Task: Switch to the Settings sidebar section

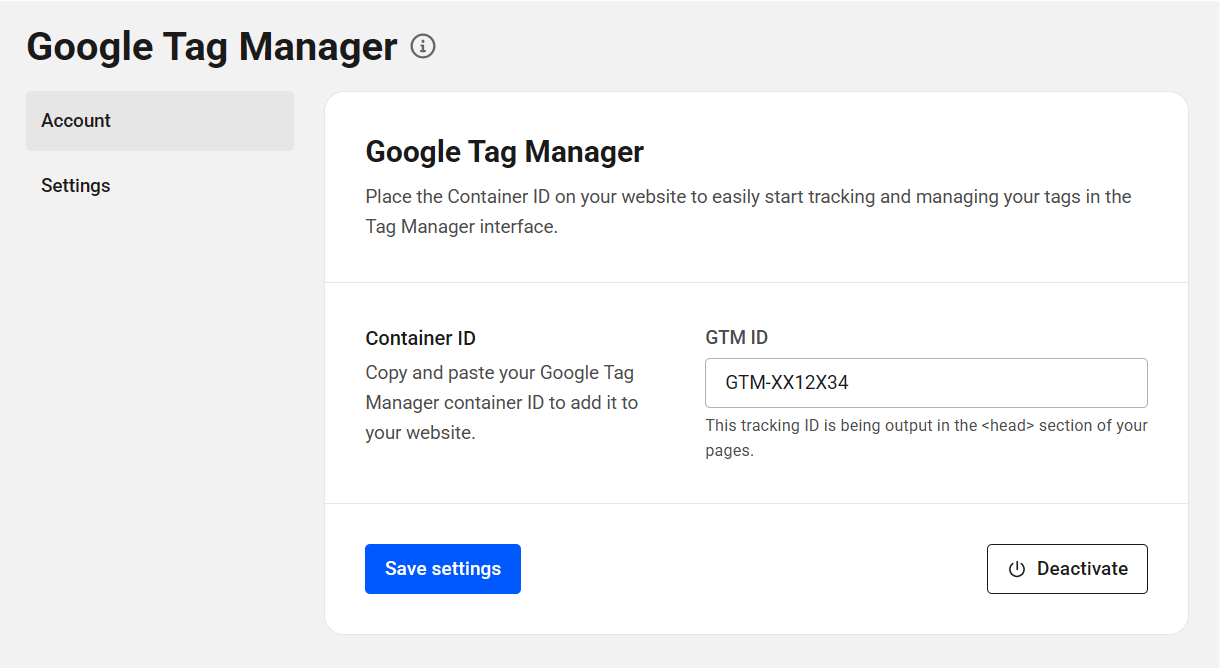Action: click(160, 186)
